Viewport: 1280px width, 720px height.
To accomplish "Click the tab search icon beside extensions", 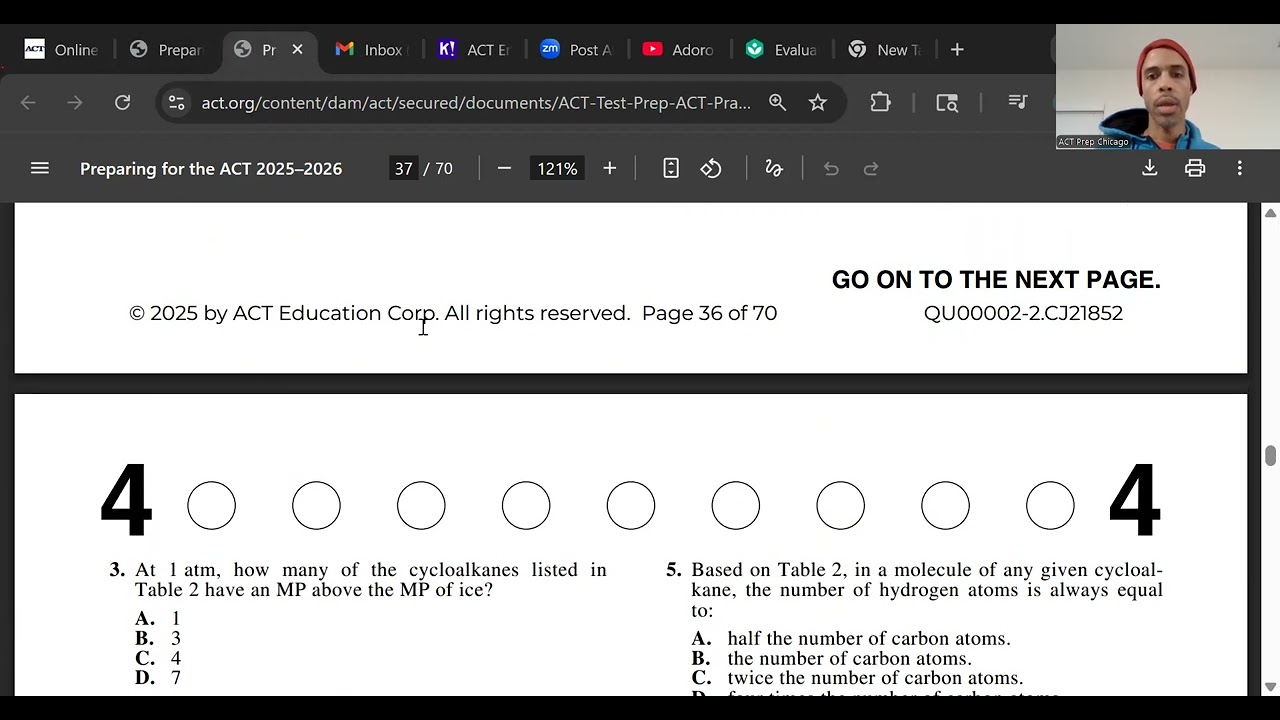I will pyautogui.click(x=947, y=102).
